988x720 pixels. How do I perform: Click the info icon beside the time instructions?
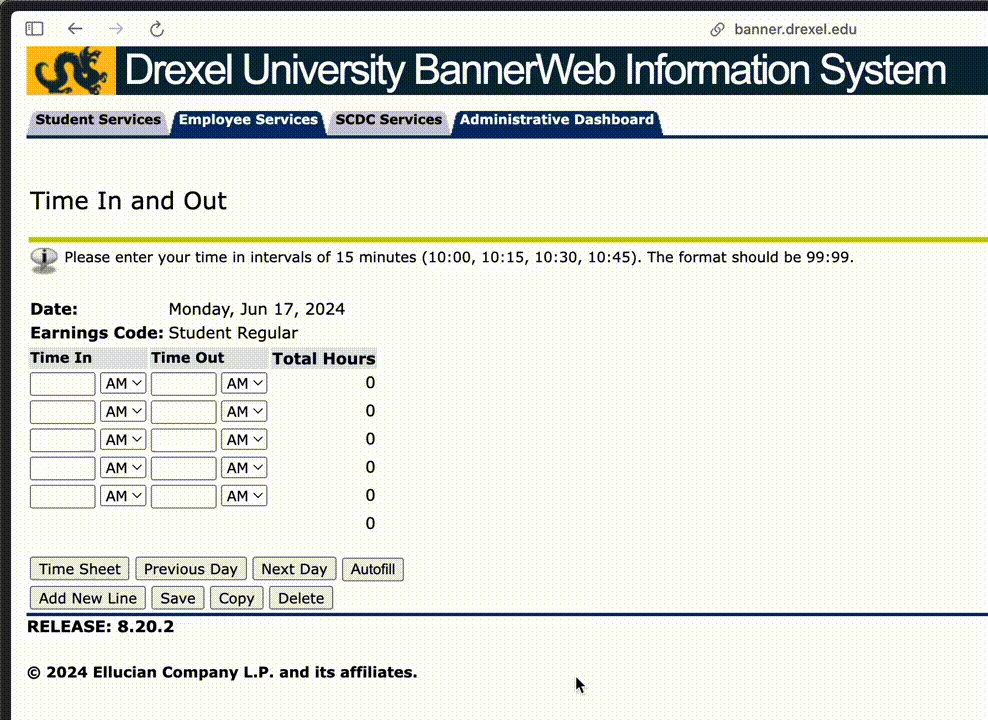click(x=43, y=260)
